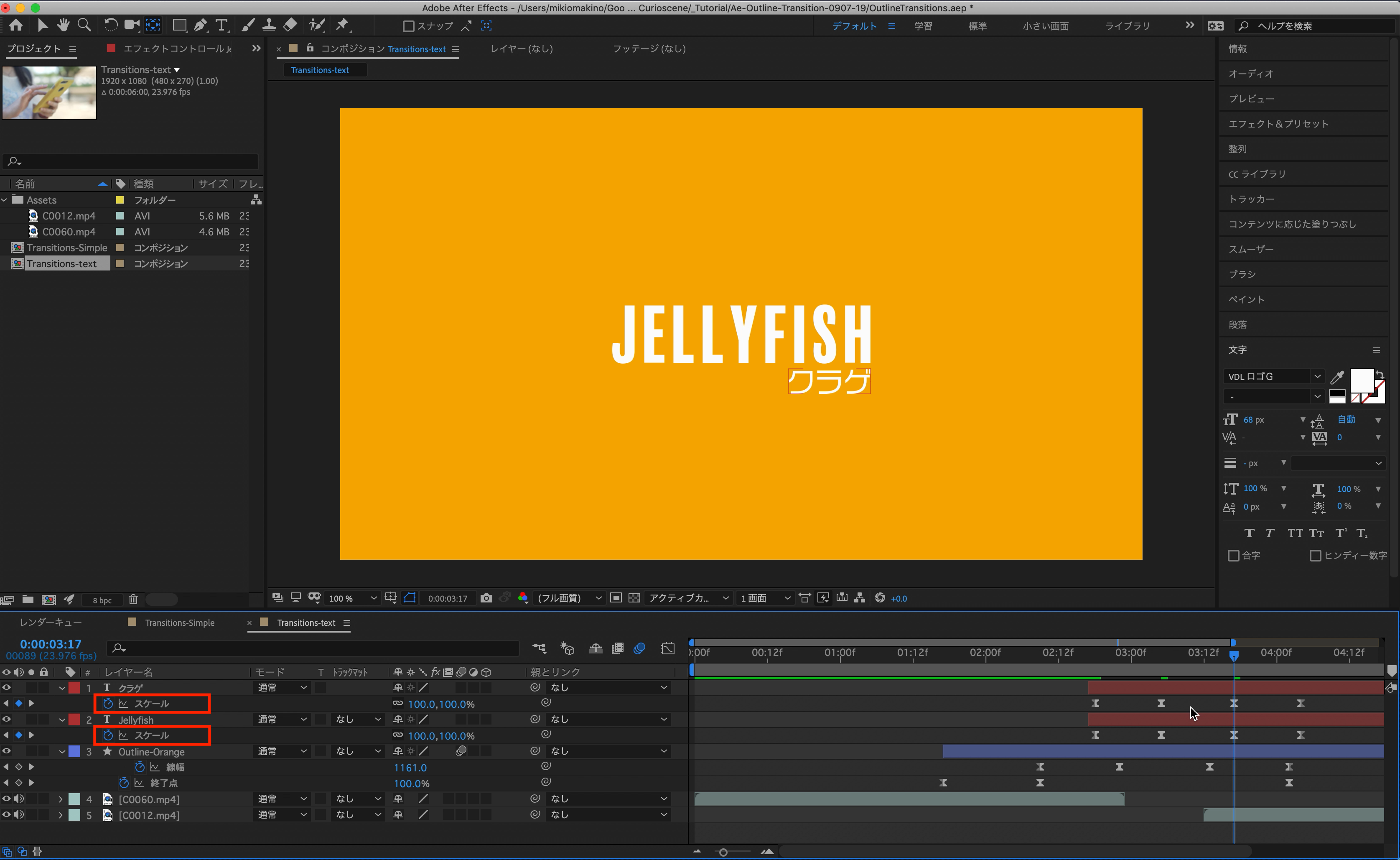Select the Horizontal Type tool
1400x860 pixels.
pyautogui.click(x=221, y=25)
